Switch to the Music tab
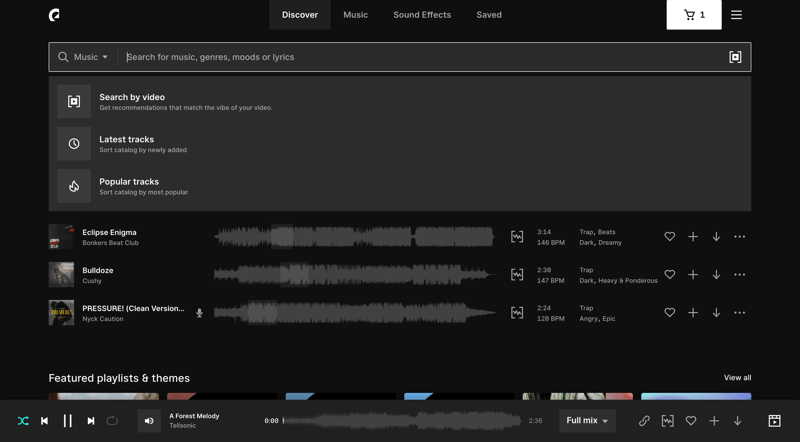800x442 pixels. tap(356, 15)
